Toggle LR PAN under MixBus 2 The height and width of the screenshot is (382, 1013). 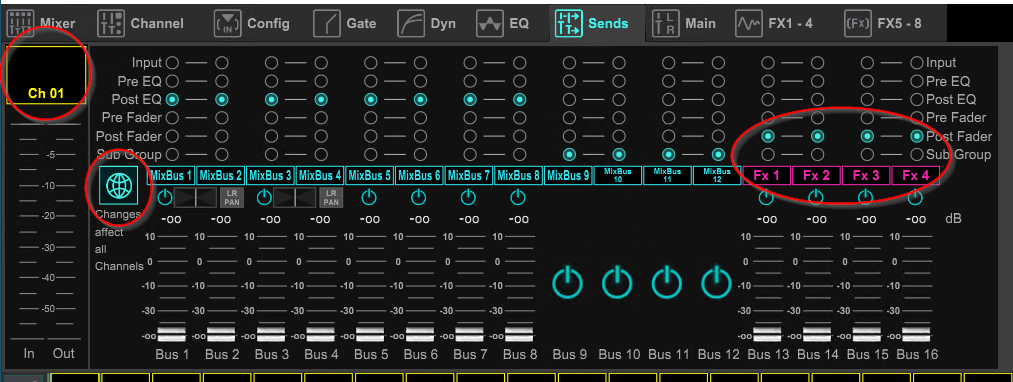tap(231, 197)
